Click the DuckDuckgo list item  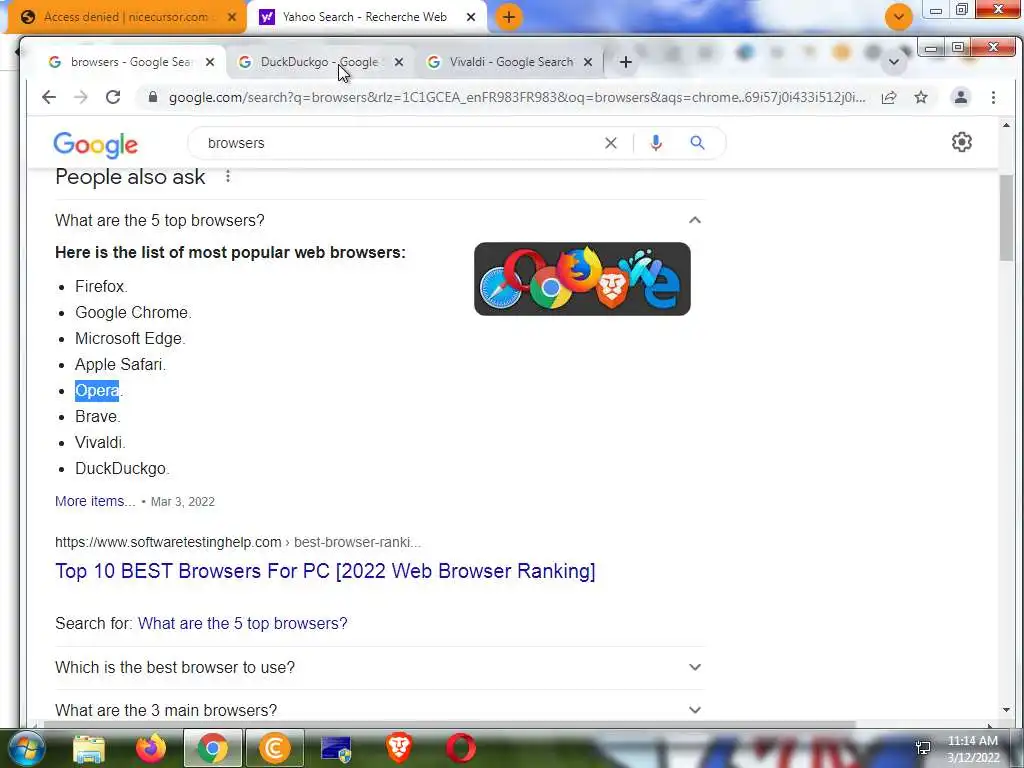(122, 468)
